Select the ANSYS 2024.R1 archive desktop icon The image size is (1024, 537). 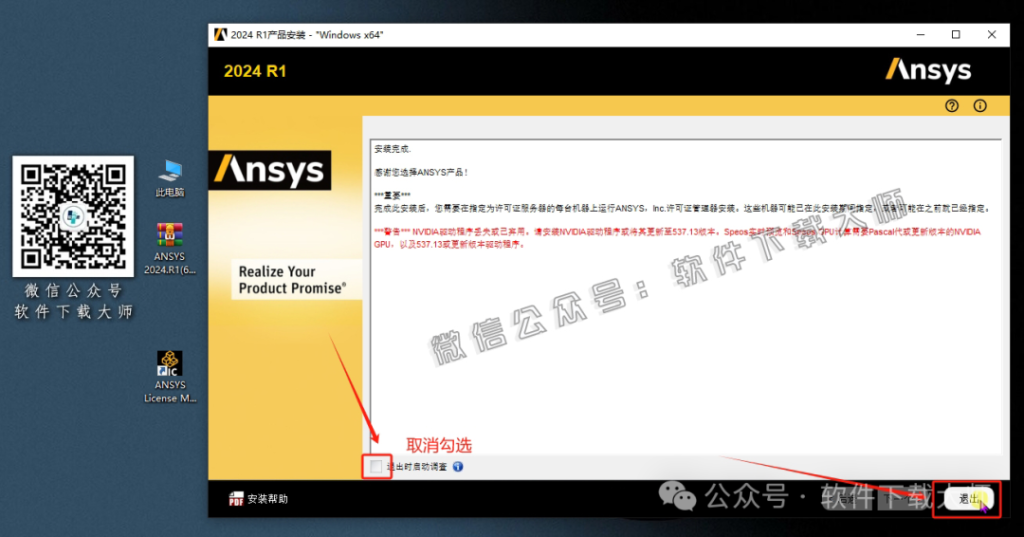coord(170,248)
